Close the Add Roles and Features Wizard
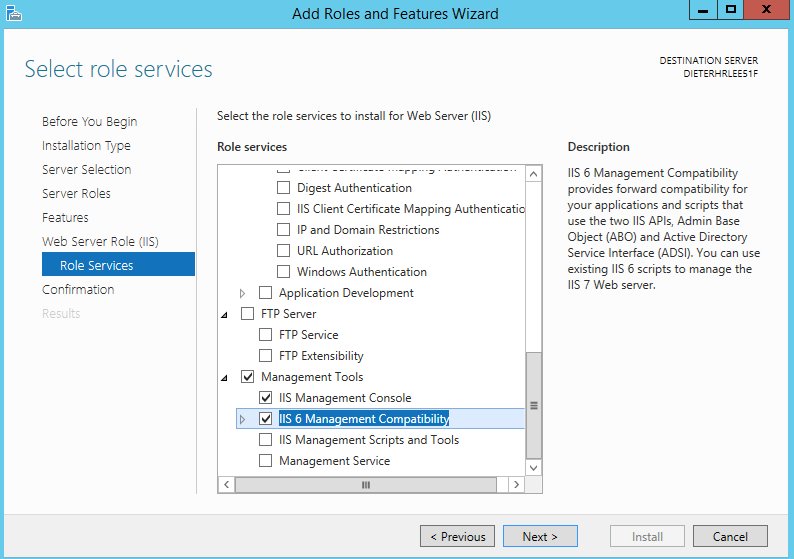 pyautogui.click(x=767, y=10)
